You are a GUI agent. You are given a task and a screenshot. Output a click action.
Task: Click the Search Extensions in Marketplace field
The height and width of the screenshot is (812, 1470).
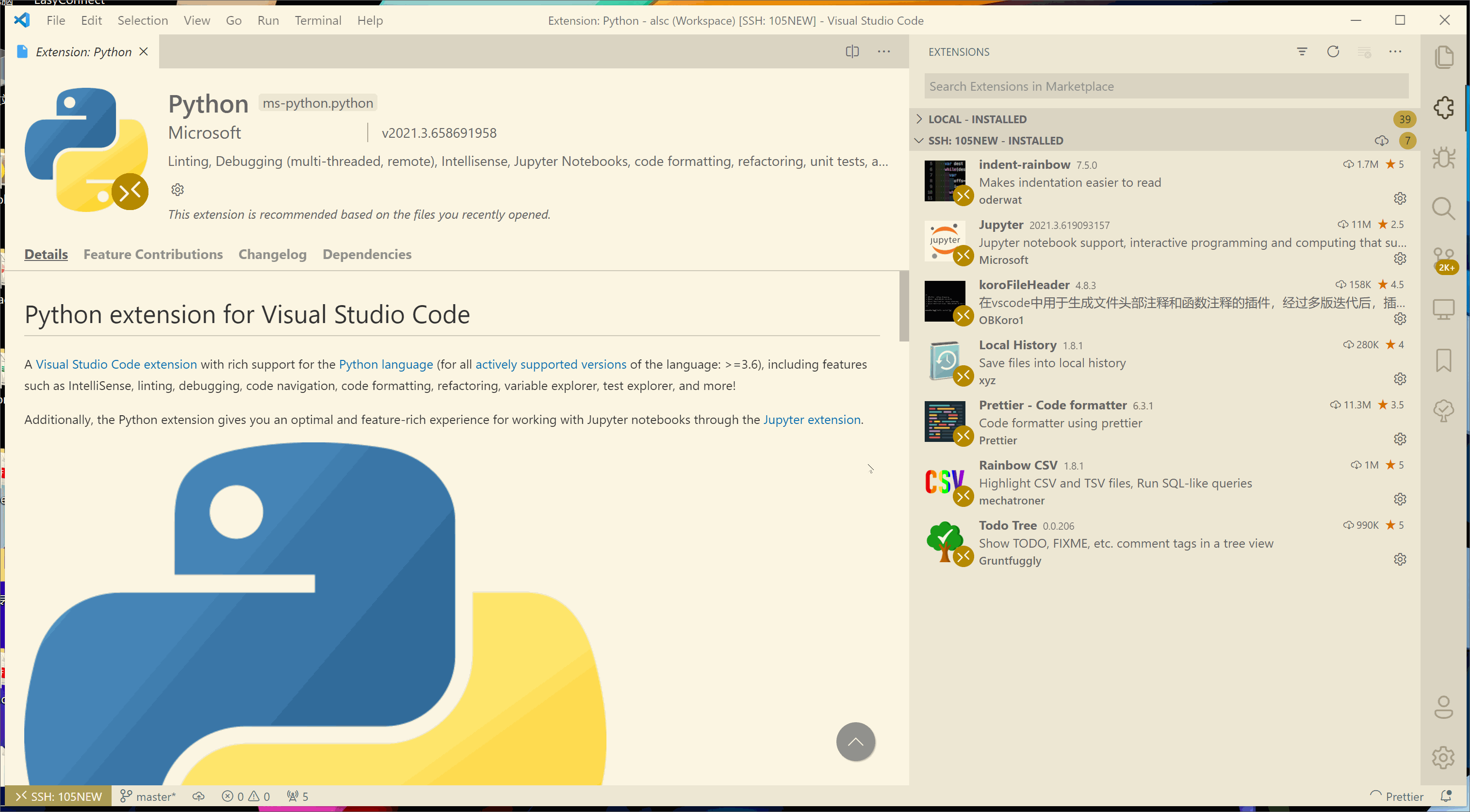click(x=1166, y=86)
